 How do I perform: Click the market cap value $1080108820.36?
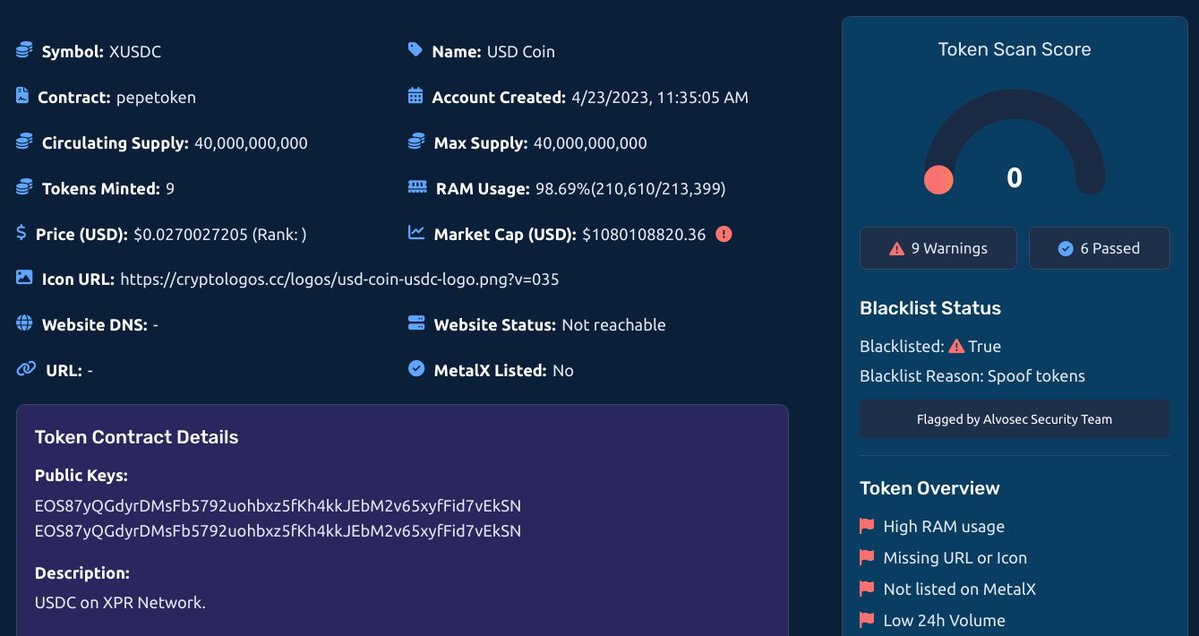tap(644, 235)
